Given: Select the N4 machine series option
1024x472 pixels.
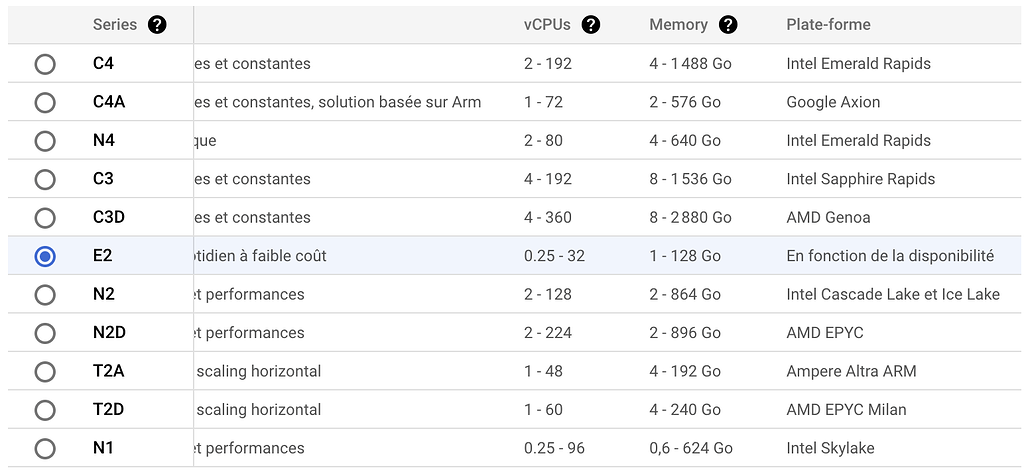Looking at the screenshot, I should tap(45, 141).
